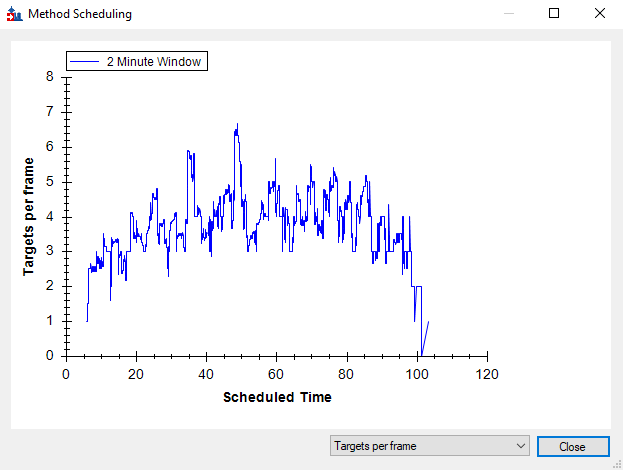Click the resize grip at window corner
The width and height of the screenshot is (623, 470).
(616, 463)
